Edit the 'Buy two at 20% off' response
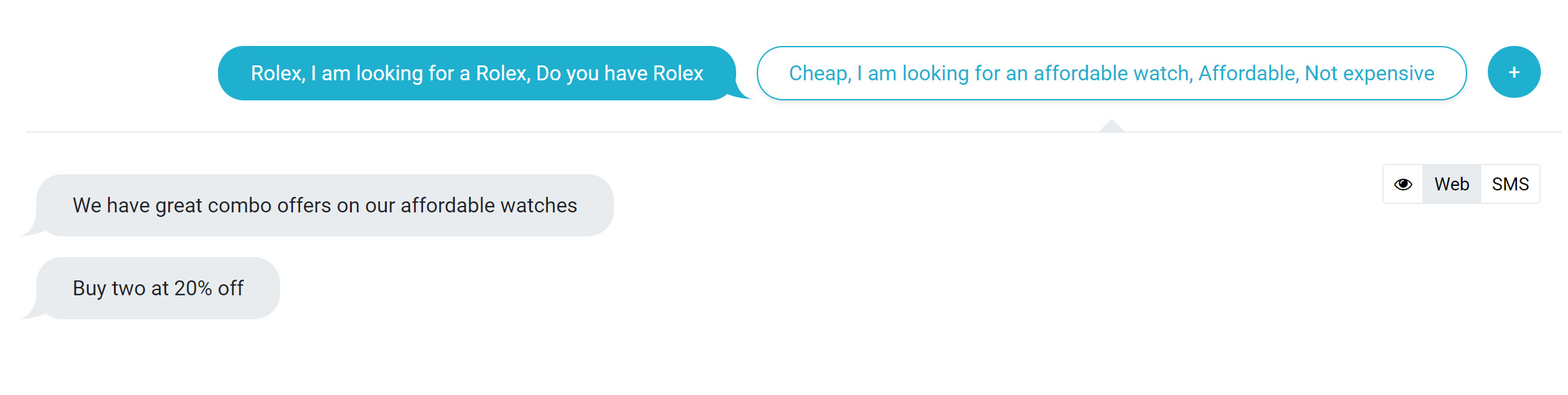1568x395 pixels. point(158,288)
